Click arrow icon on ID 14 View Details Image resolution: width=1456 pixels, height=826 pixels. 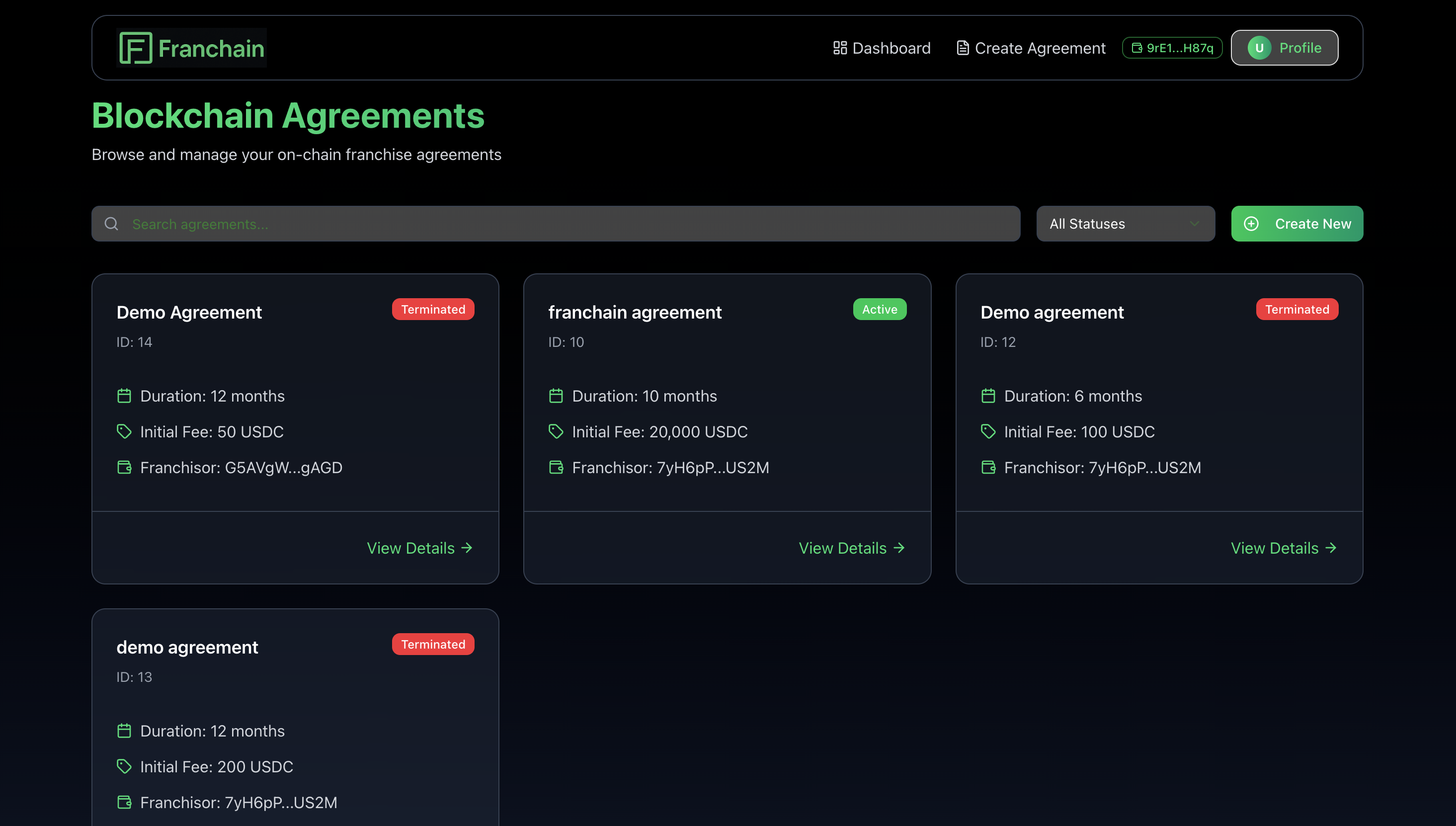pos(467,548)
